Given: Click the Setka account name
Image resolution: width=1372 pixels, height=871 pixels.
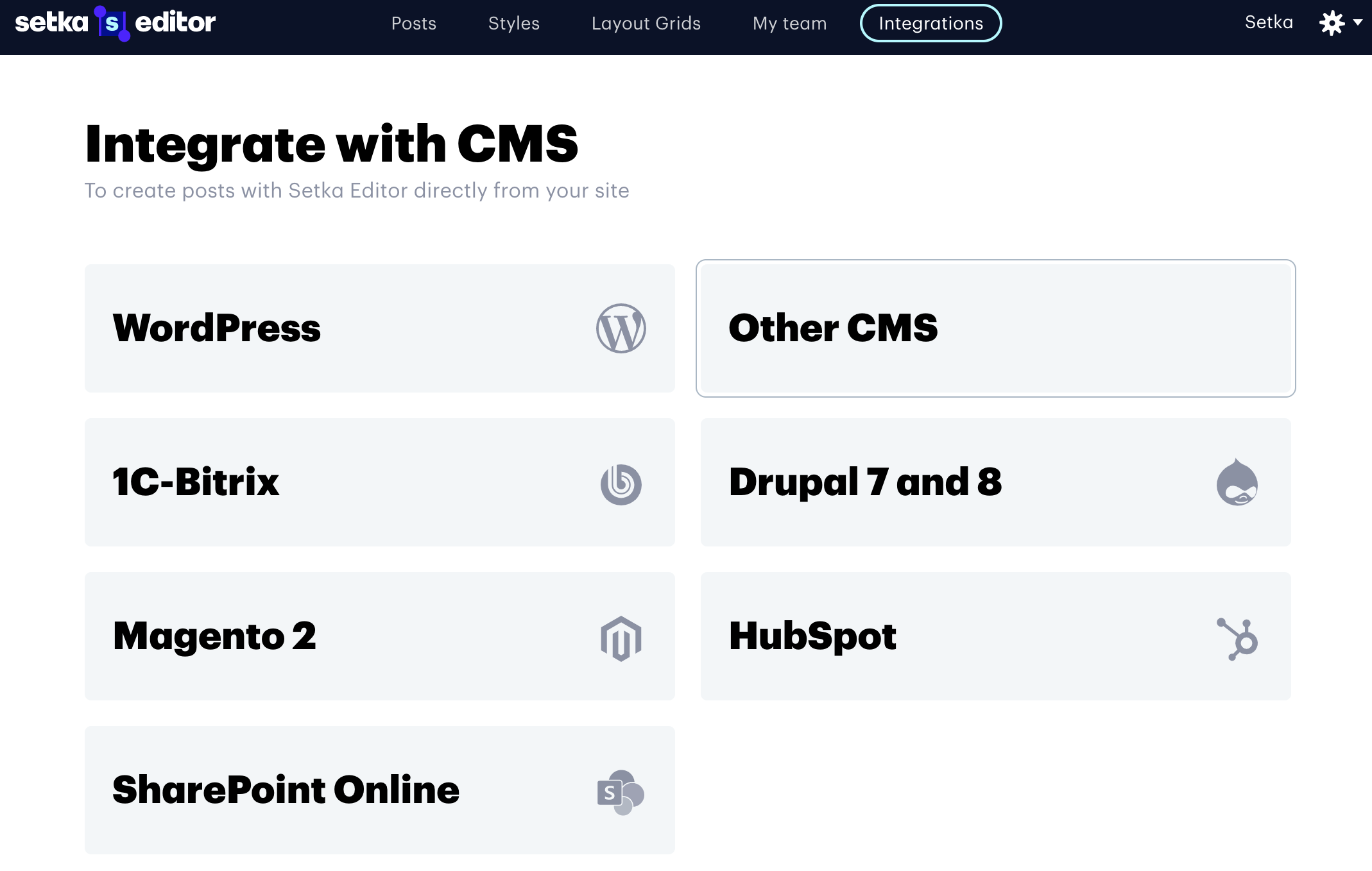Looking at the screenshot, I should coord(1269,22).
